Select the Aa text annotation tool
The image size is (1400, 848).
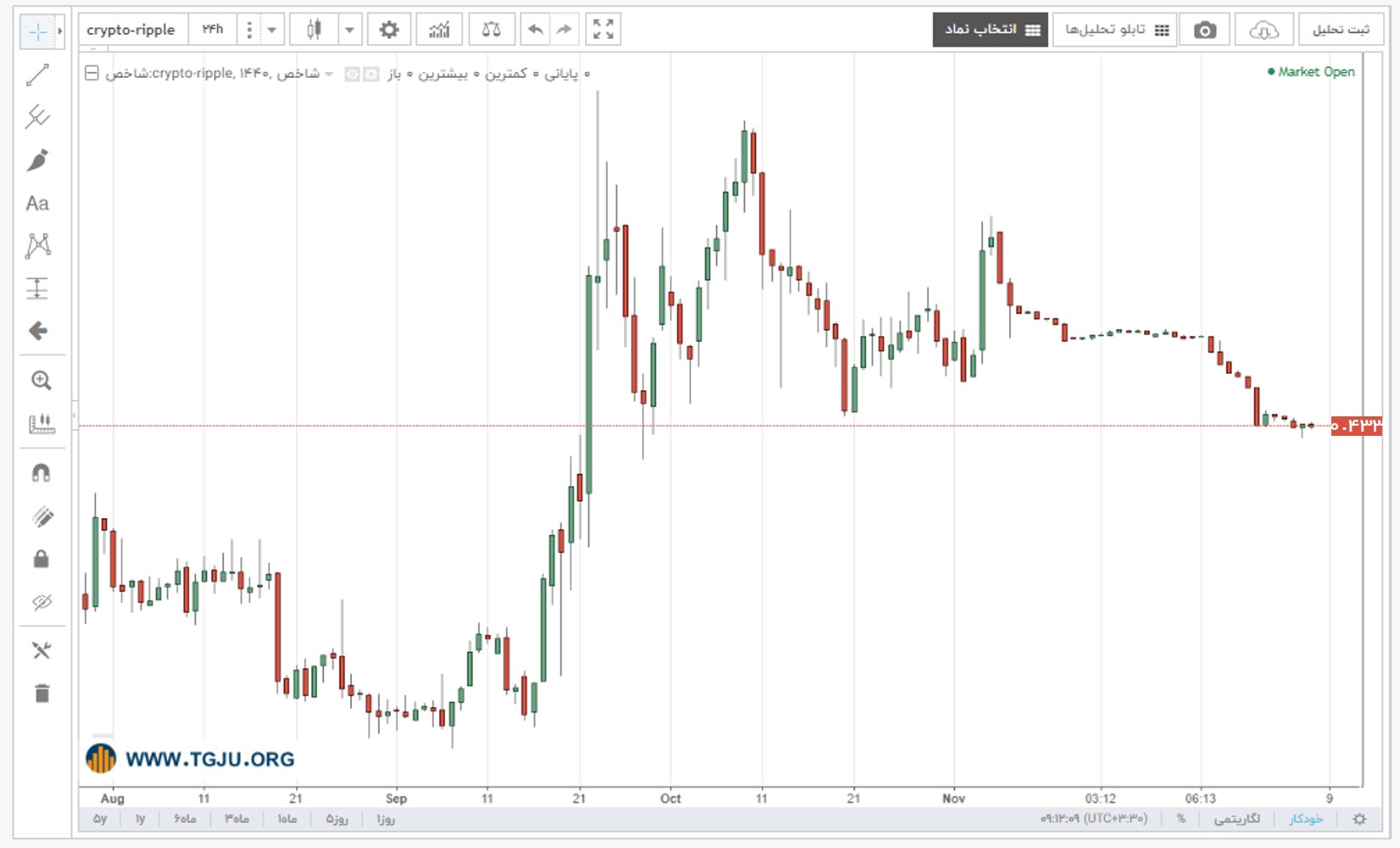[x=37, y=204]
